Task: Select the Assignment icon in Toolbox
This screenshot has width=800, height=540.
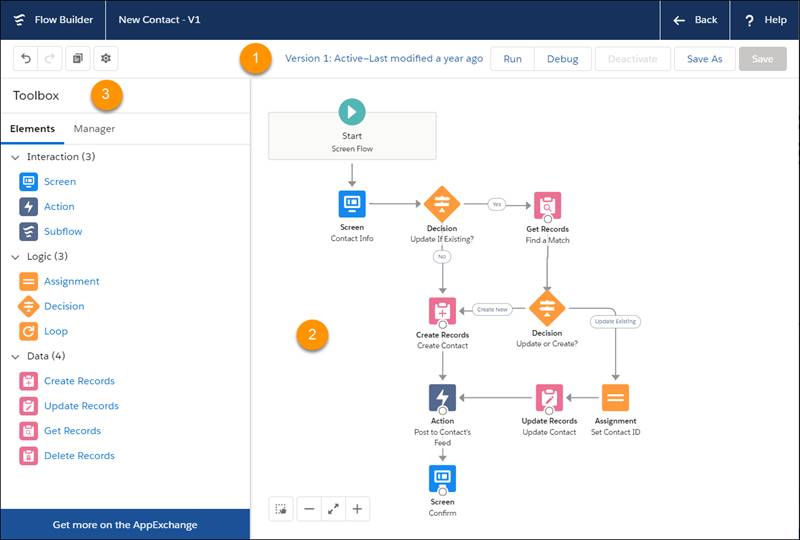Action: pyautogui.click(x=29, y=281)
